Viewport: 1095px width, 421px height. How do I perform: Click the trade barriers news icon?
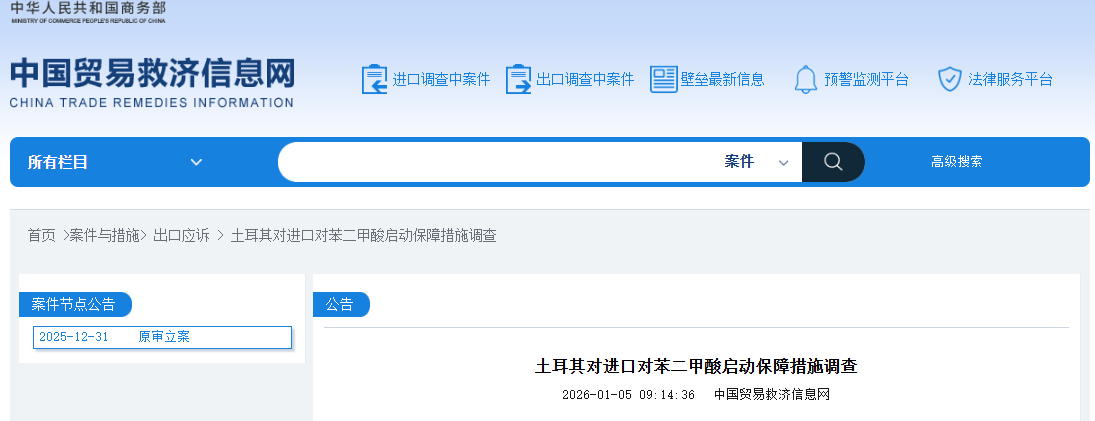coord(663,79)
